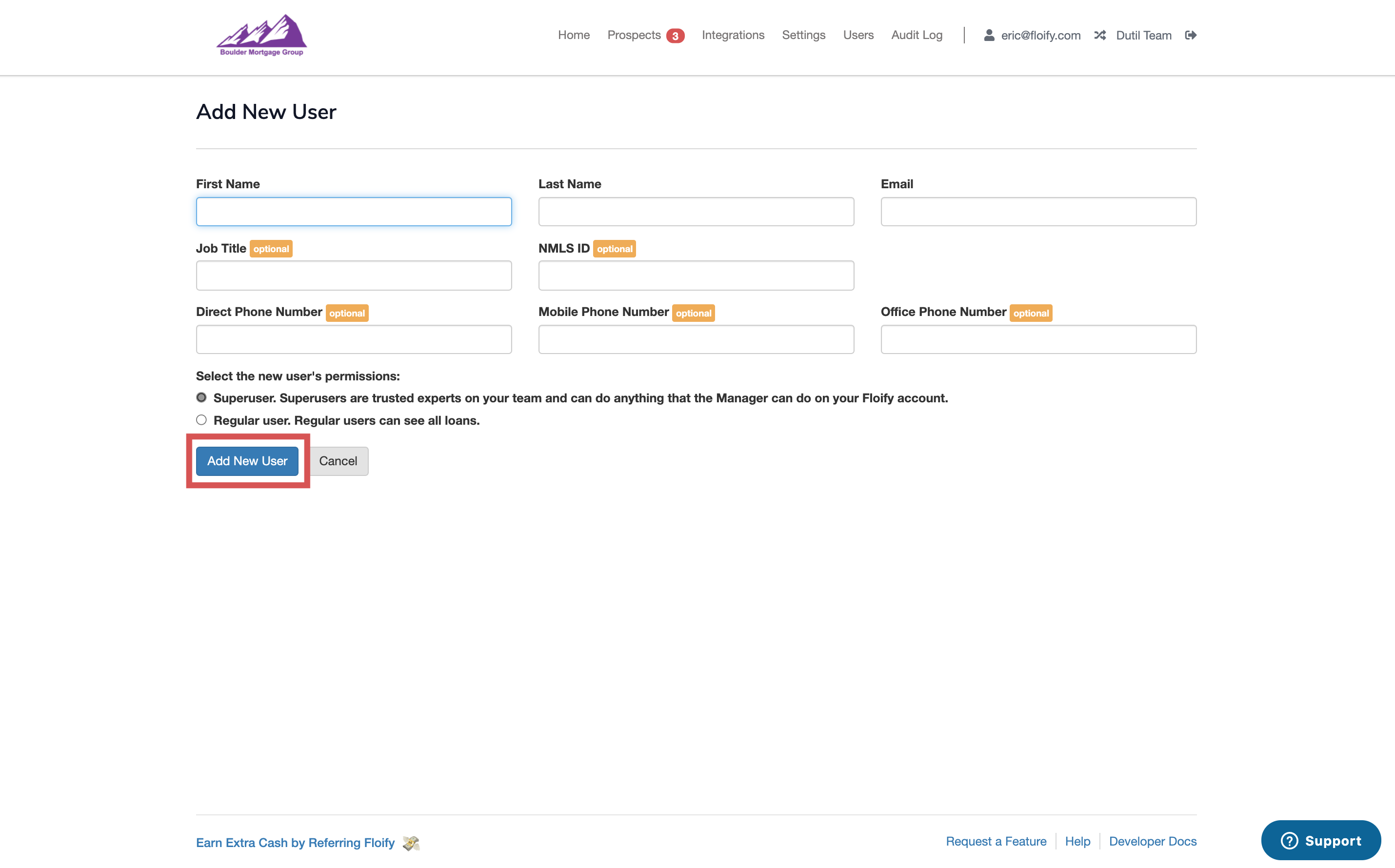Select the Regular user radio option

(201, 420)
